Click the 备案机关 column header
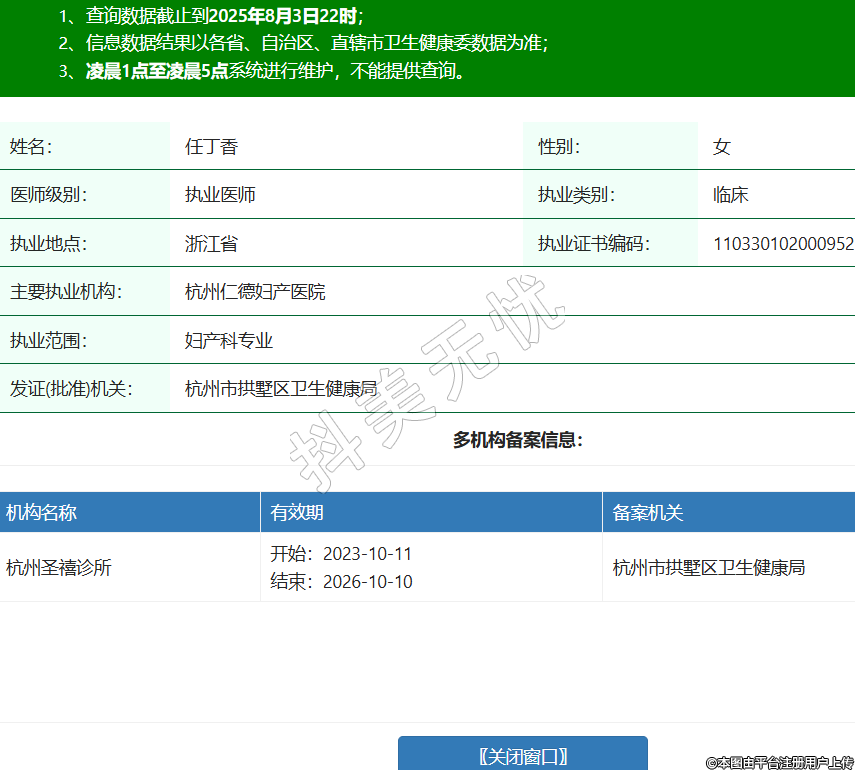 point(648,513)
